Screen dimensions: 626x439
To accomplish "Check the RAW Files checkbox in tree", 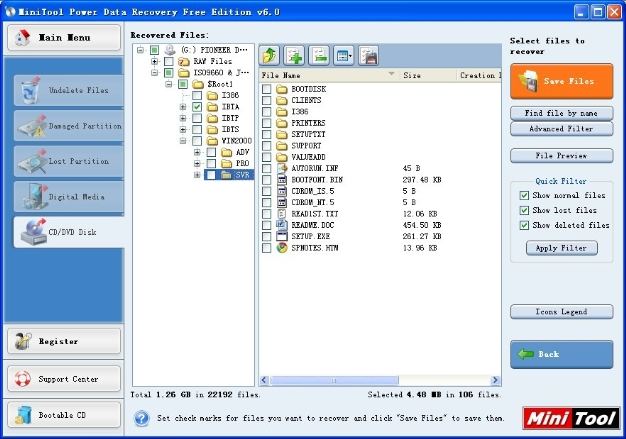I will coord(169,61).
